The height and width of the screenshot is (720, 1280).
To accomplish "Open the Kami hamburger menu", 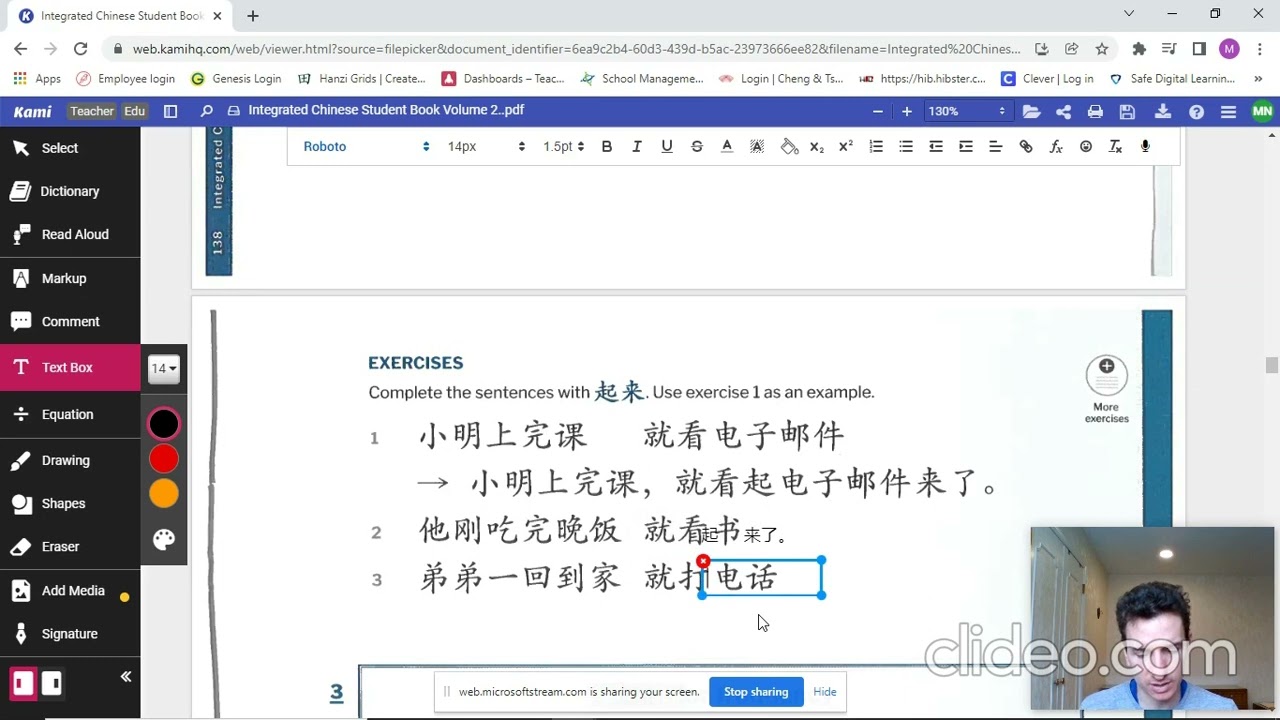I will tap(1229, 111).
